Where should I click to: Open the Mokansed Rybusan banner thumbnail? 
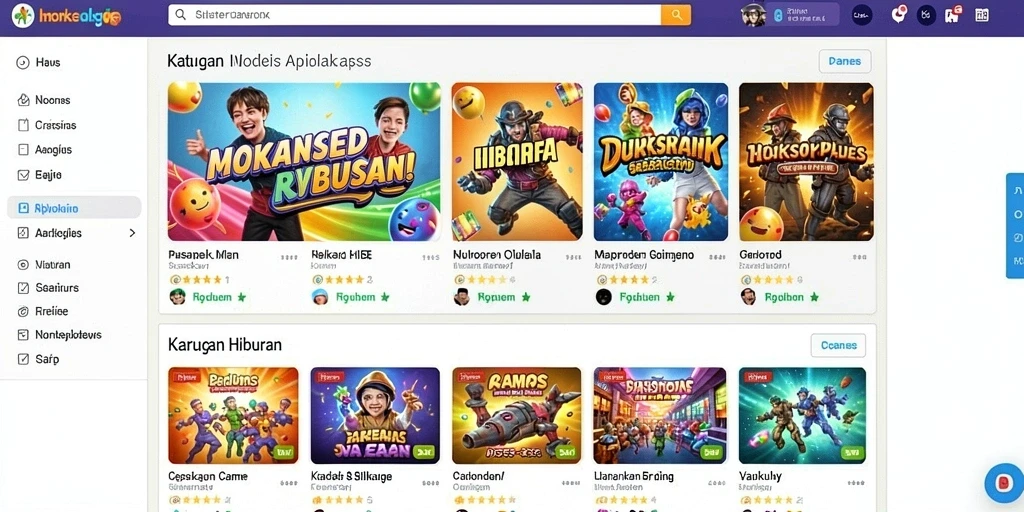pyautogui.click(x=304, y=162)
